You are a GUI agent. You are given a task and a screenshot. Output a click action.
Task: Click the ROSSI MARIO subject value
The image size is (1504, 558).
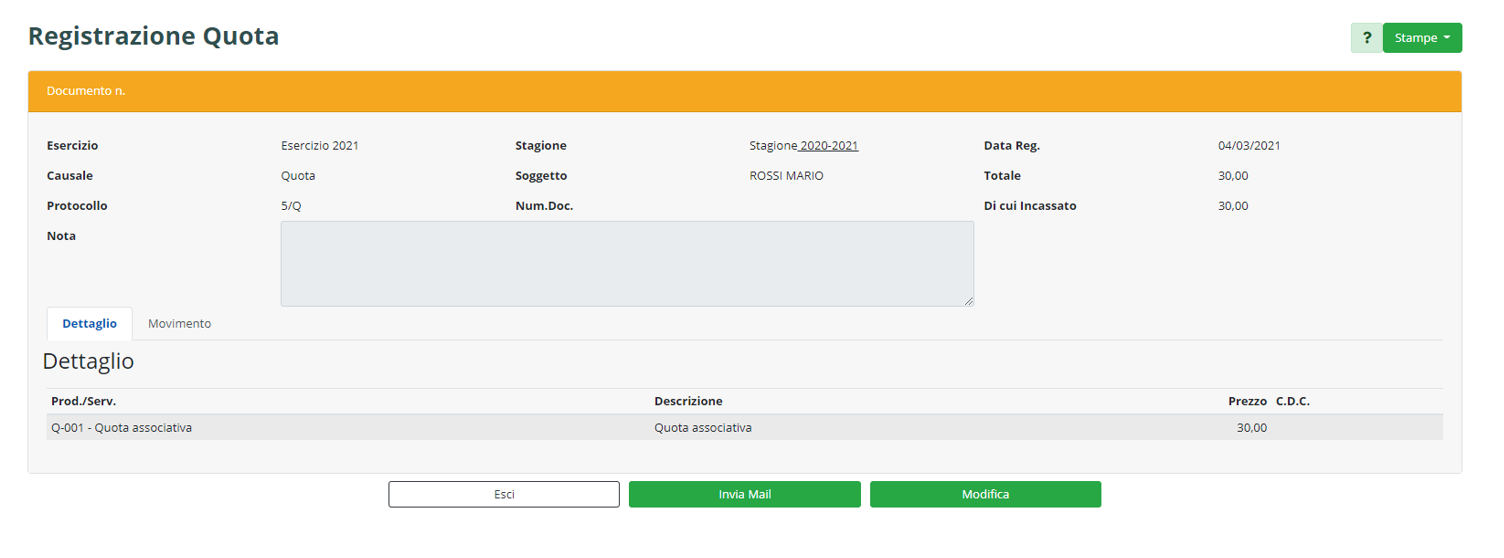click(x=786, y=176)
